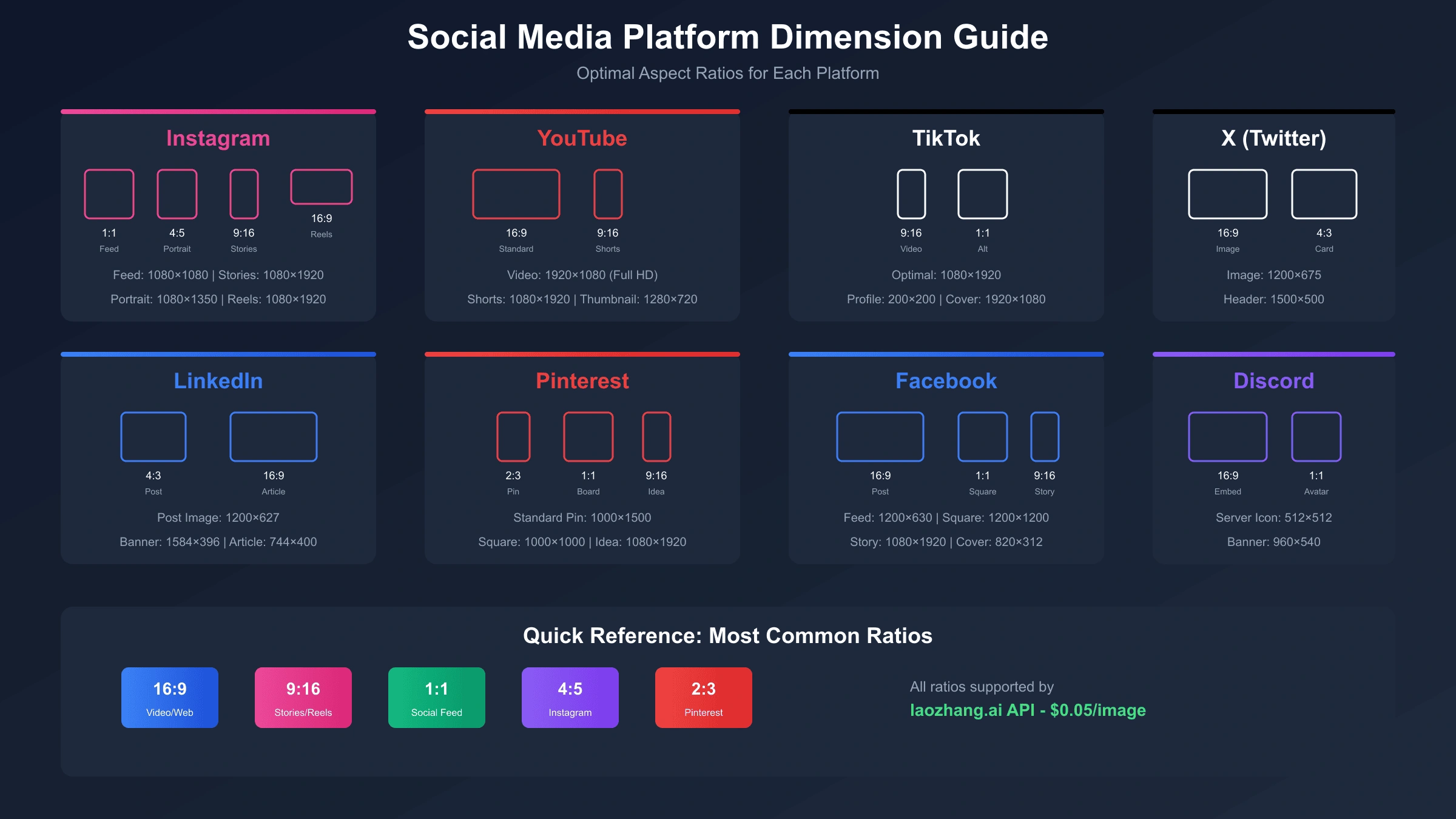Viewport: 1456px width, 819px height.
Task: Click the Discord card heading
Action: tap(1274, 381)
